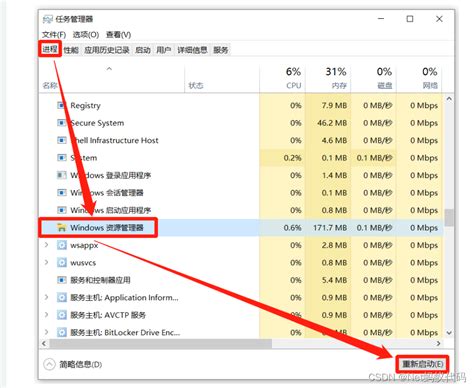This screenshot has height=388, width=474.
Task: Click the Windows 登录应用程序 icon
Action: [x=61, y=175]
